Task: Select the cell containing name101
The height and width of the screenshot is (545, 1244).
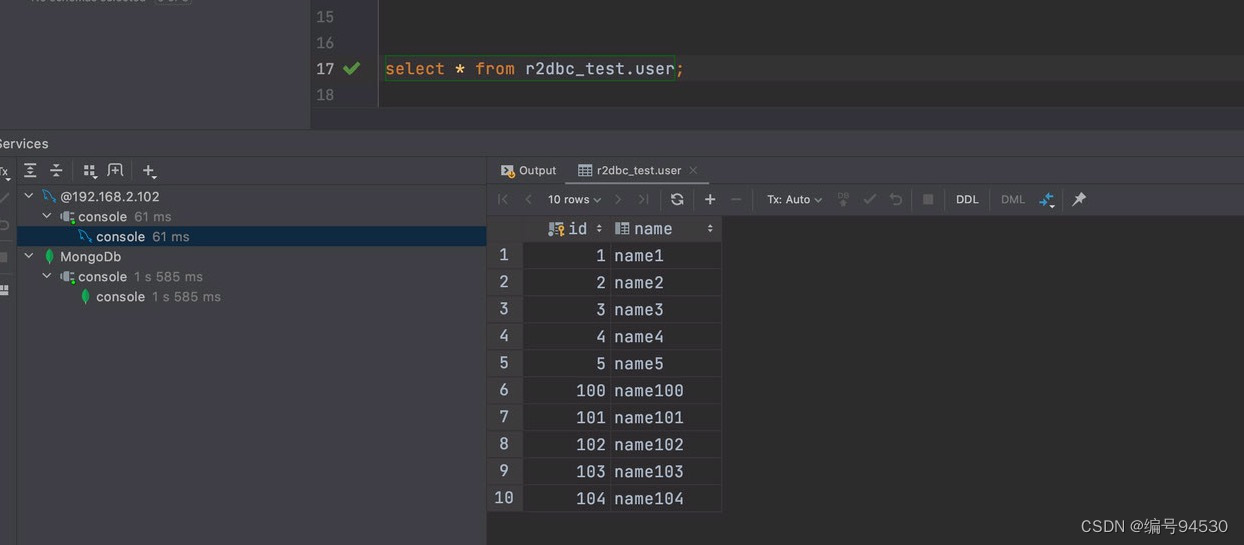Action: [666, 418]
